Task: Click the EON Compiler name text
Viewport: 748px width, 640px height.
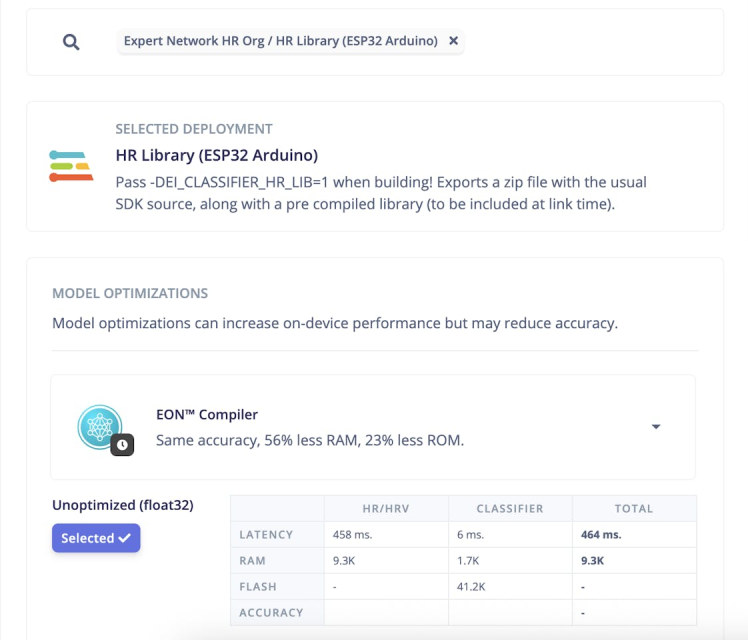Action: click(207, 414)
